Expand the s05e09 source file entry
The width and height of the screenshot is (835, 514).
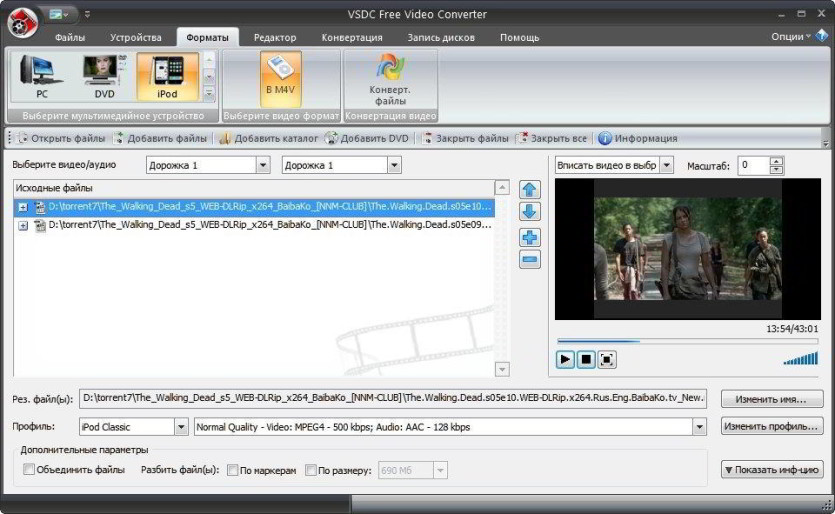(x=23, y=226)
